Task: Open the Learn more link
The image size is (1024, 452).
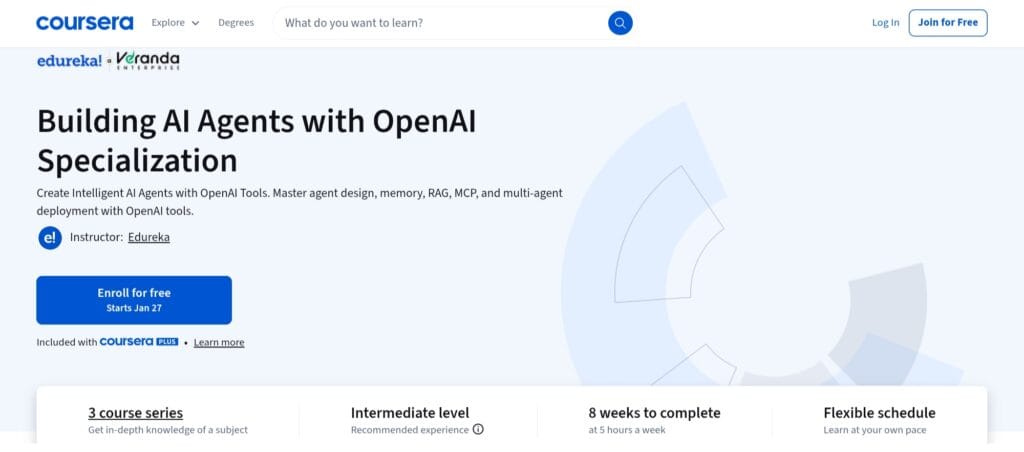Action: 219,342
